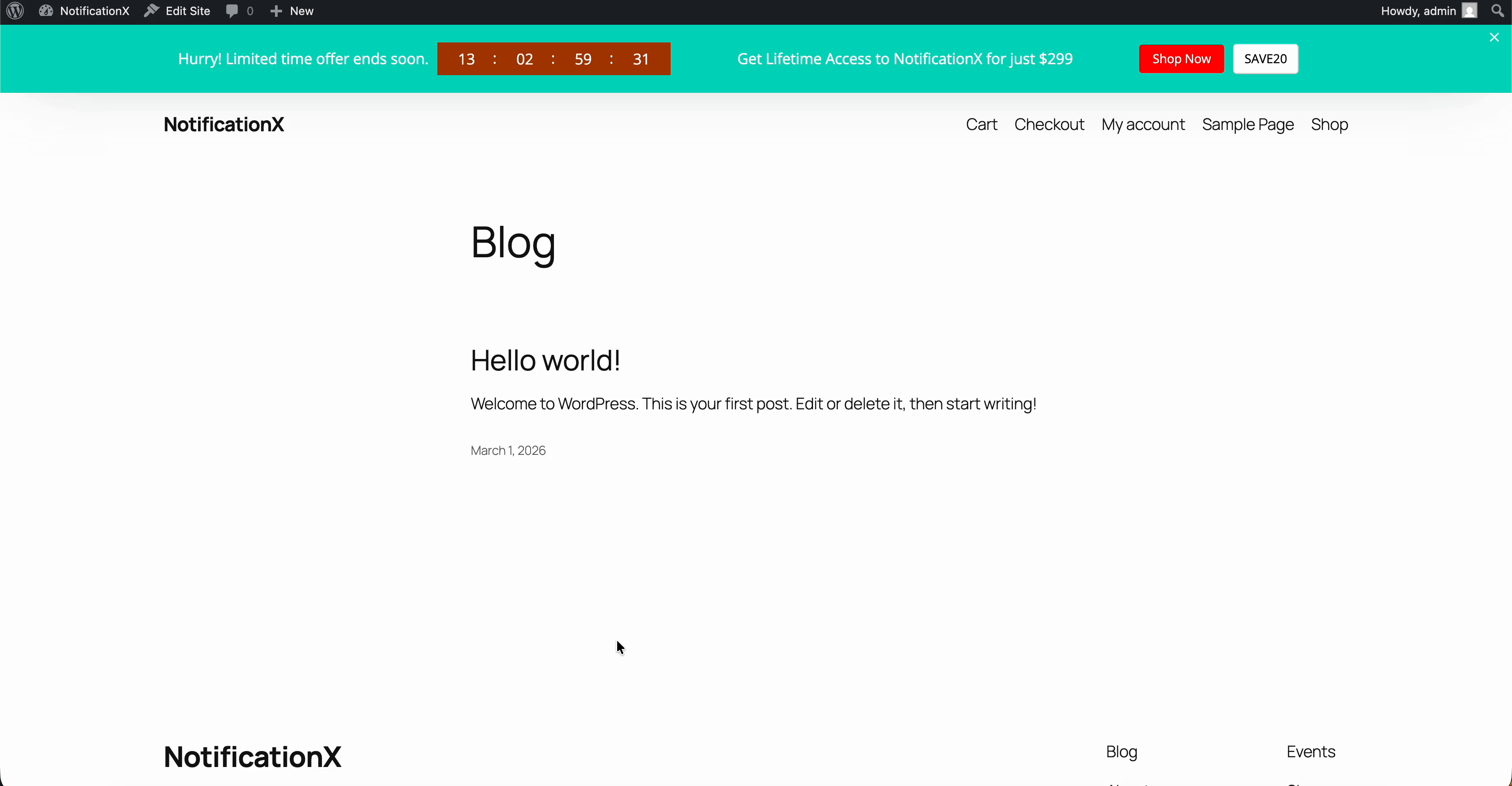The width and height of the screenshot is (1512, 786).
Task: Navigate to Sample Page
Action: [x=1248, y=125]
